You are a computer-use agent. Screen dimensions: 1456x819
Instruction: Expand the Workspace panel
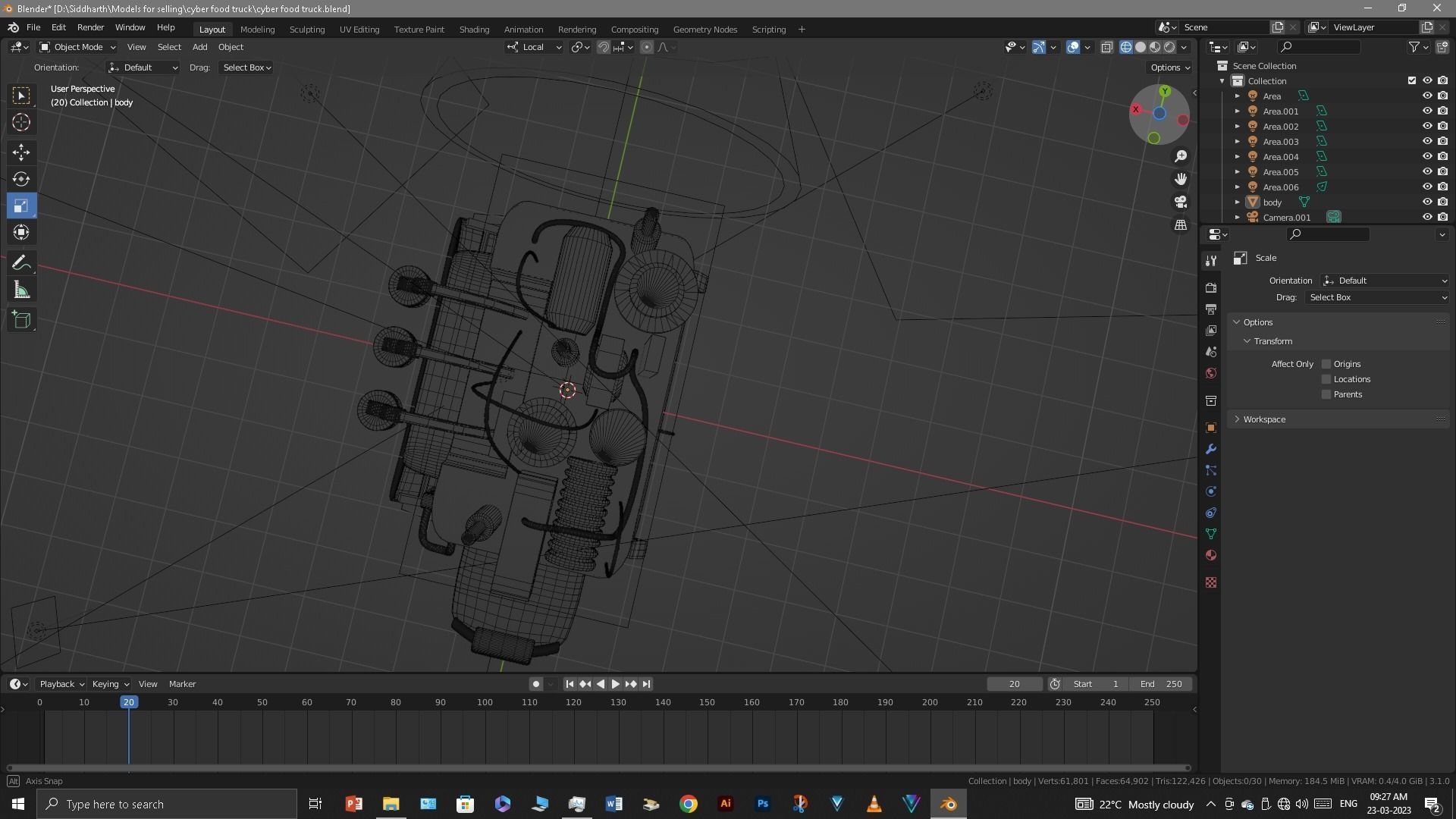pos(1263,419)
